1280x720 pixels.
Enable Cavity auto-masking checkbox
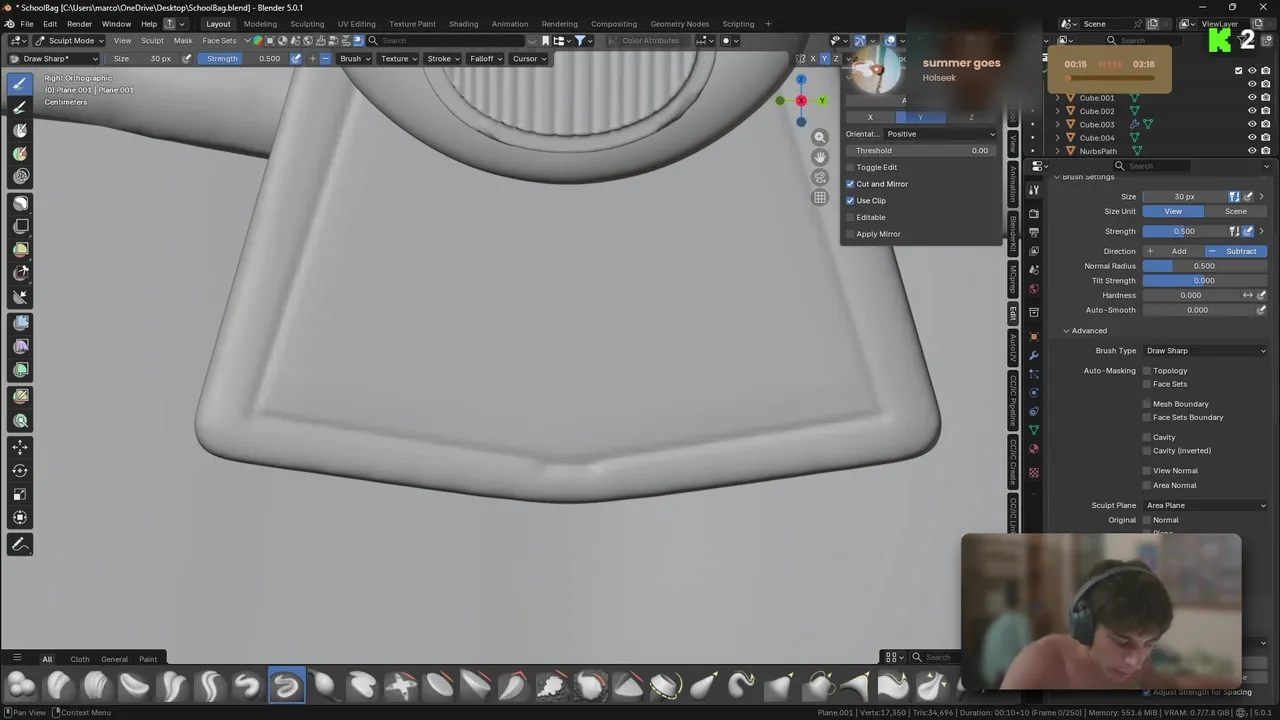[1147, 437]
